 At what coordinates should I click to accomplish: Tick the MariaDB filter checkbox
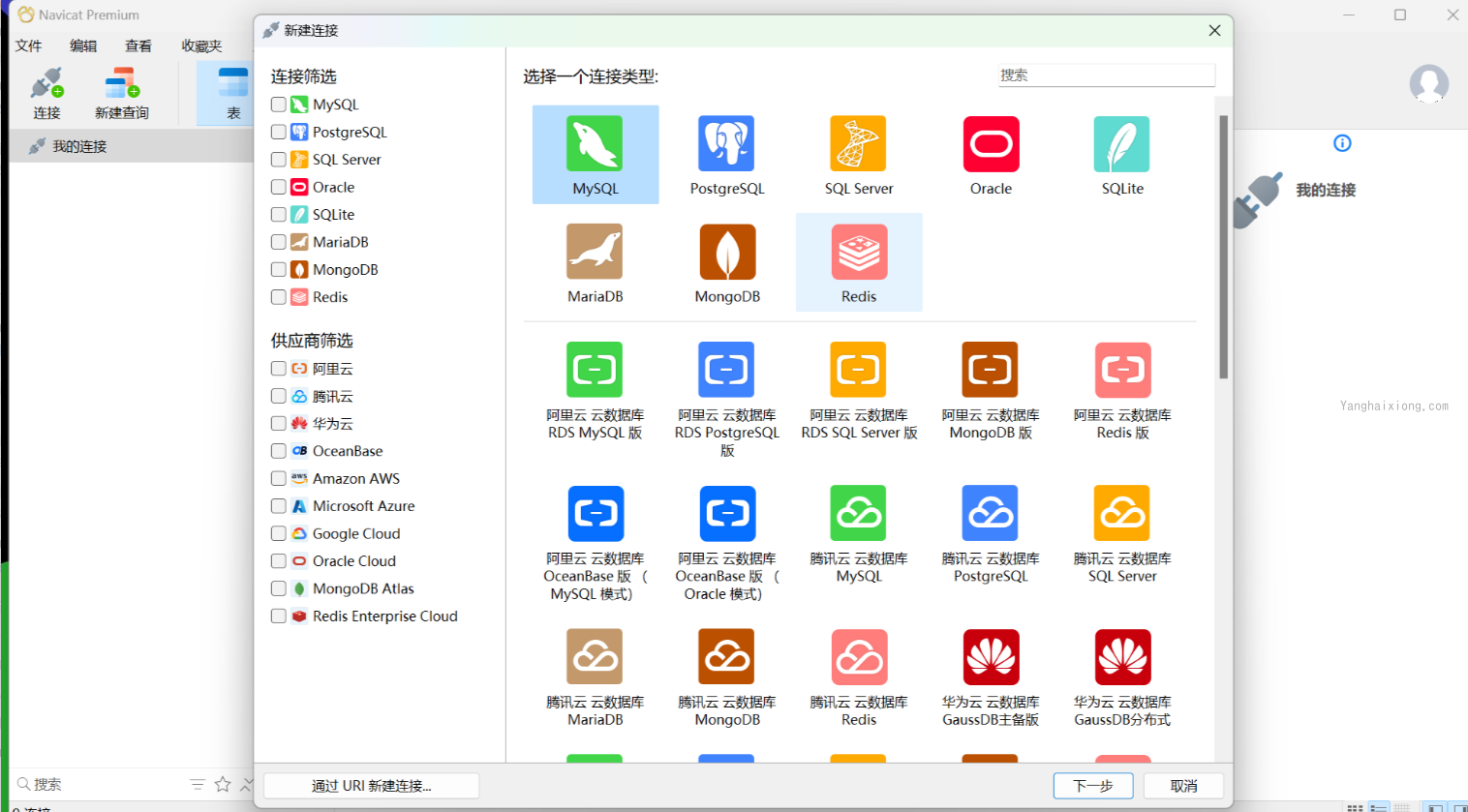[x=279, y=242]
